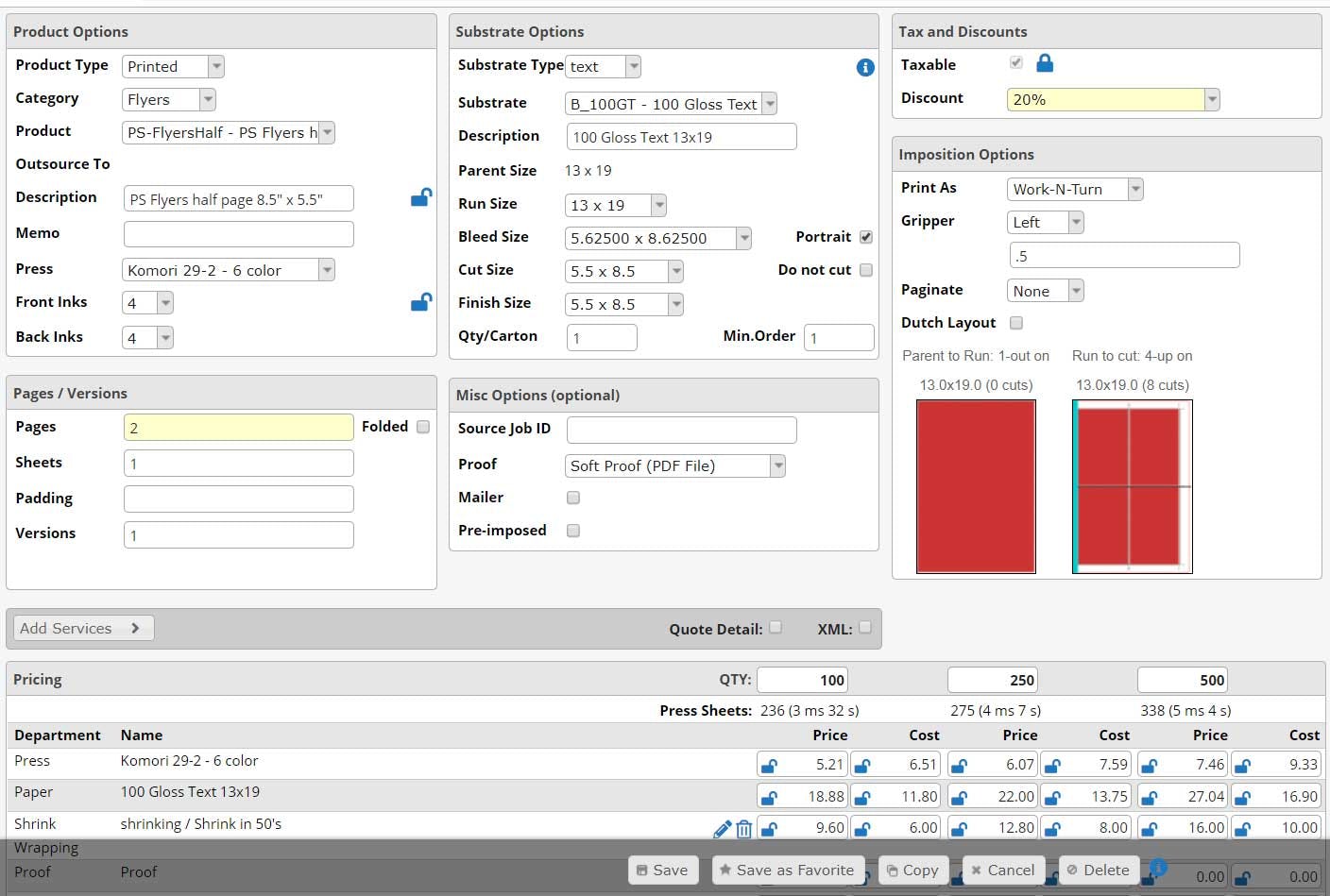Image resolution: width=1330 pixels, height=896 pixels.
Task: Click the blue lock next to Taxable
Action: (1045, 62)
